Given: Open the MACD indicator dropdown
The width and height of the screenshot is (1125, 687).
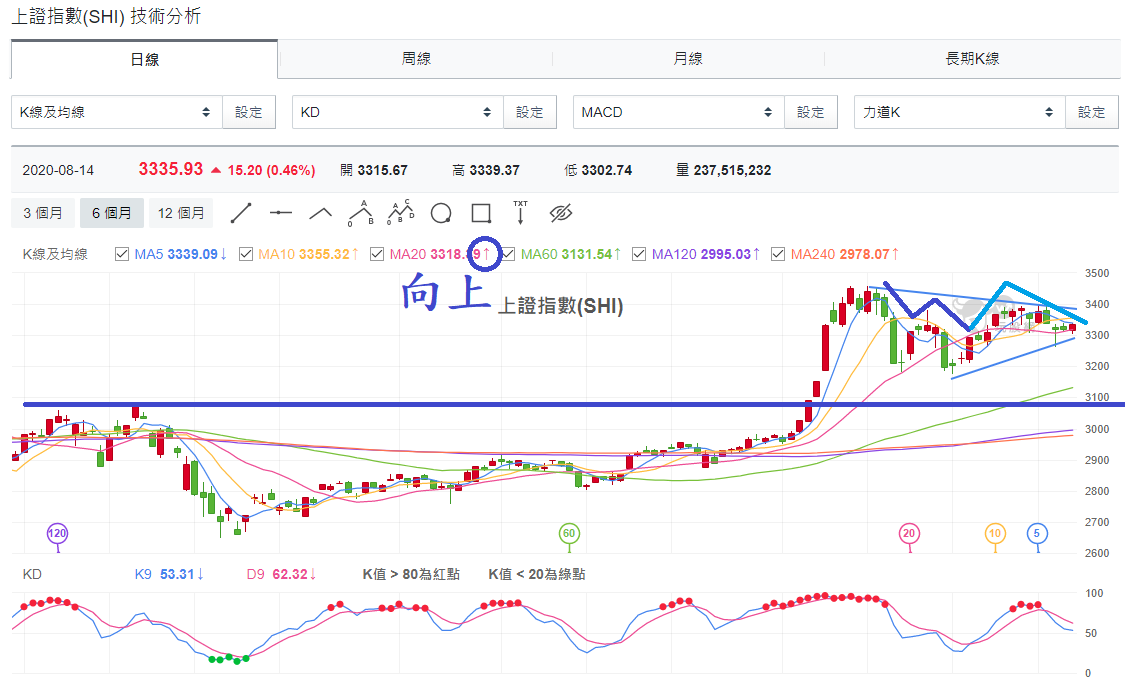Looking at the screenshot, I should [x=679, y=113].
